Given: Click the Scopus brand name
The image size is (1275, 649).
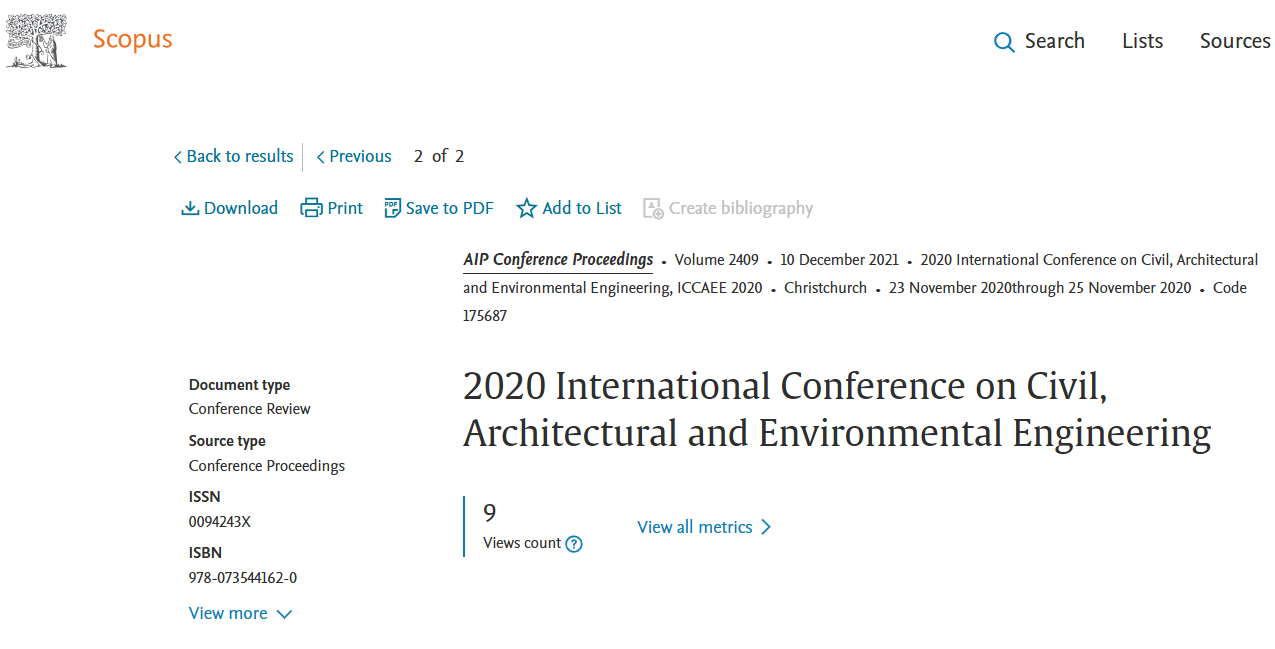Looking at the screenshot, I should 132,40.
